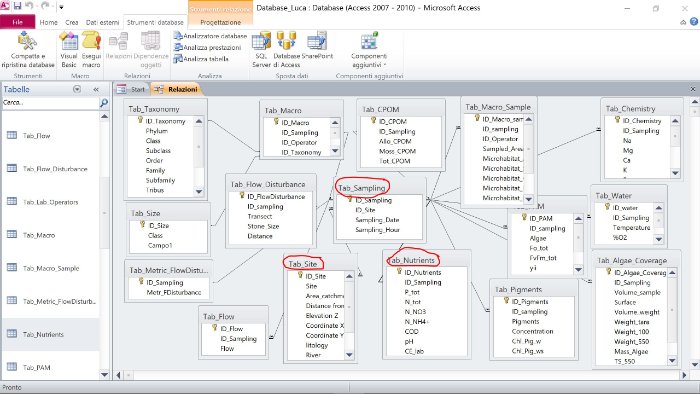
Task: Open the quick access toolbar customize arrow
Action: (x=61, y=7)
